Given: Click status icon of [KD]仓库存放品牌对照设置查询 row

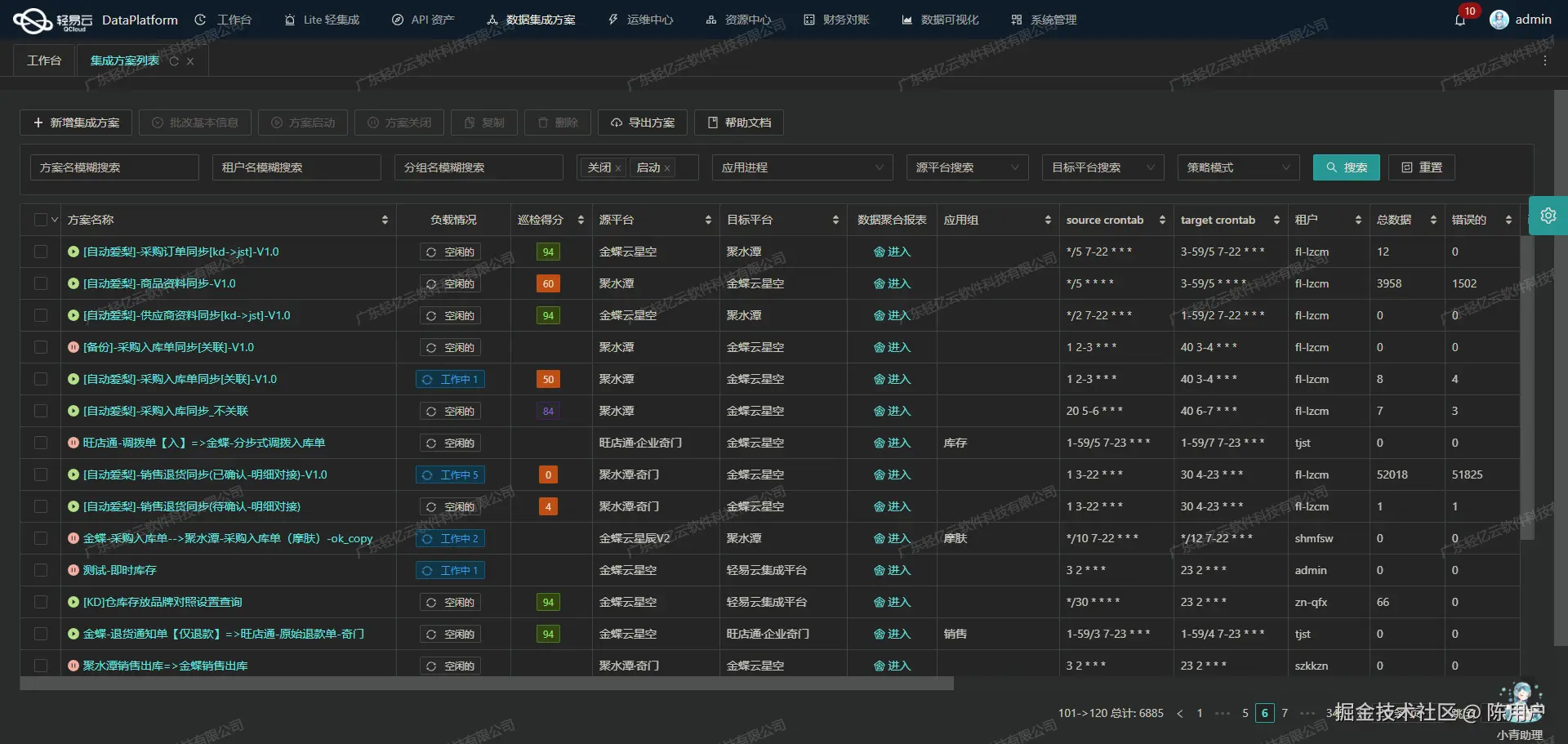Looking at the screenshot, I should (x=73, y=602).
